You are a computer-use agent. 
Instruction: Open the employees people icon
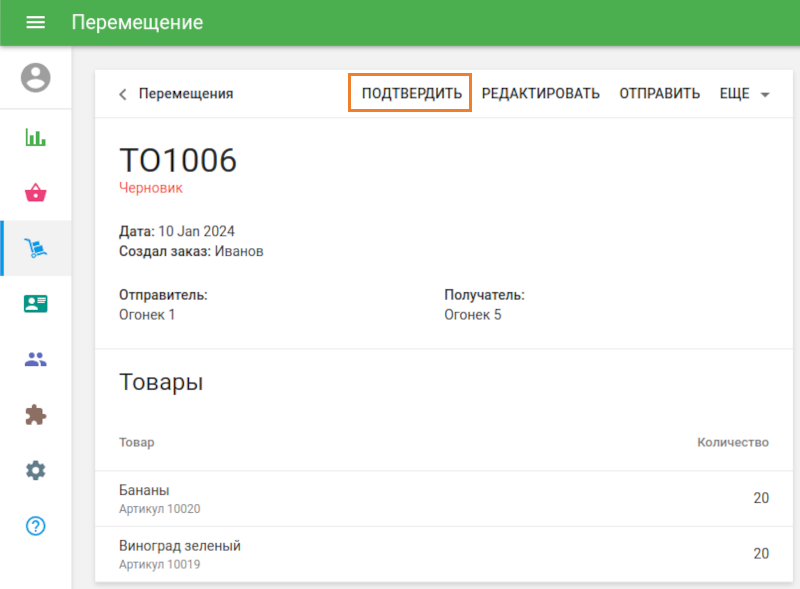pyautogui.click(x=36, y=359)
